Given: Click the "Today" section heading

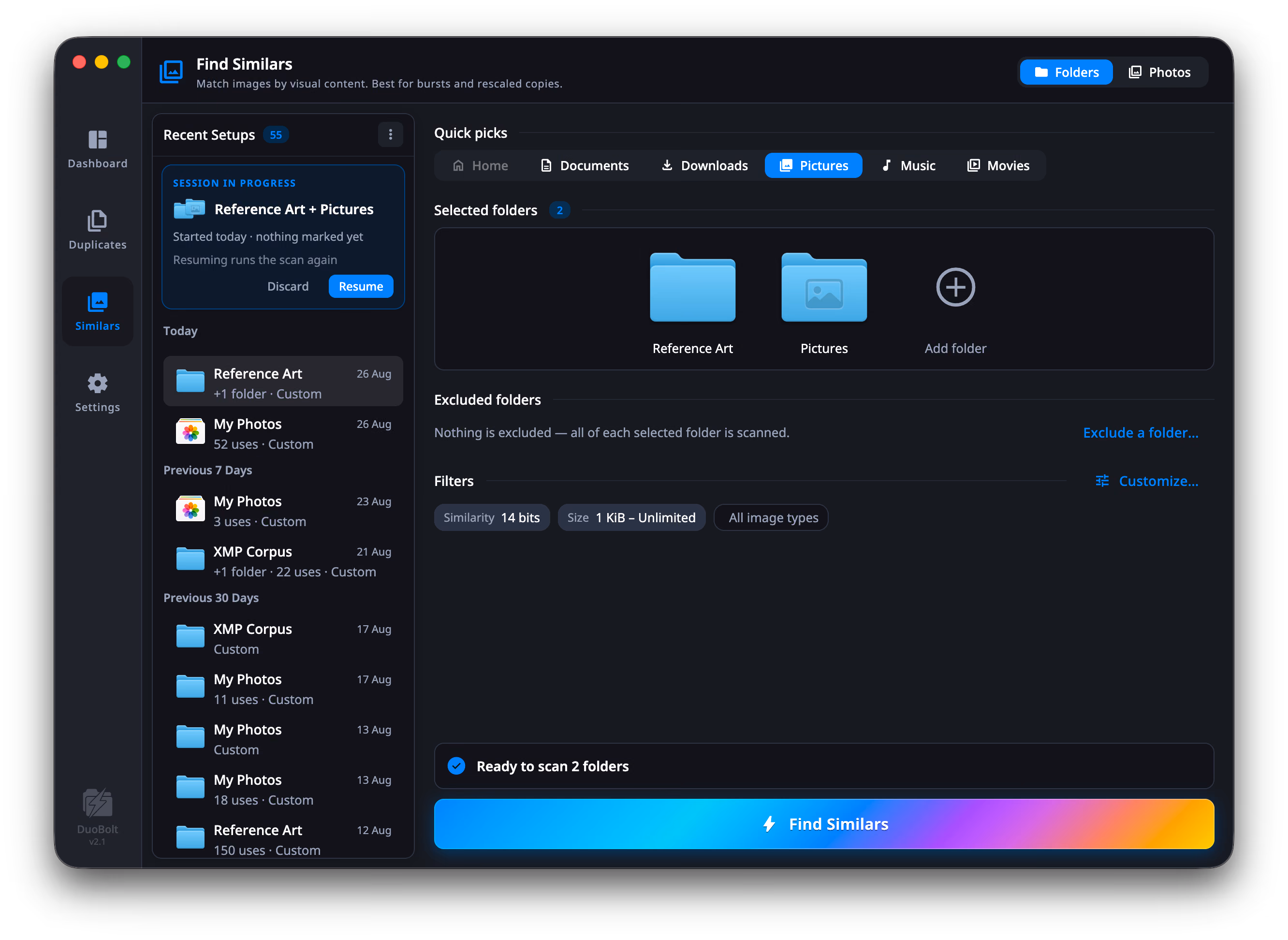Looking at the screenshot, I should 180,331.
